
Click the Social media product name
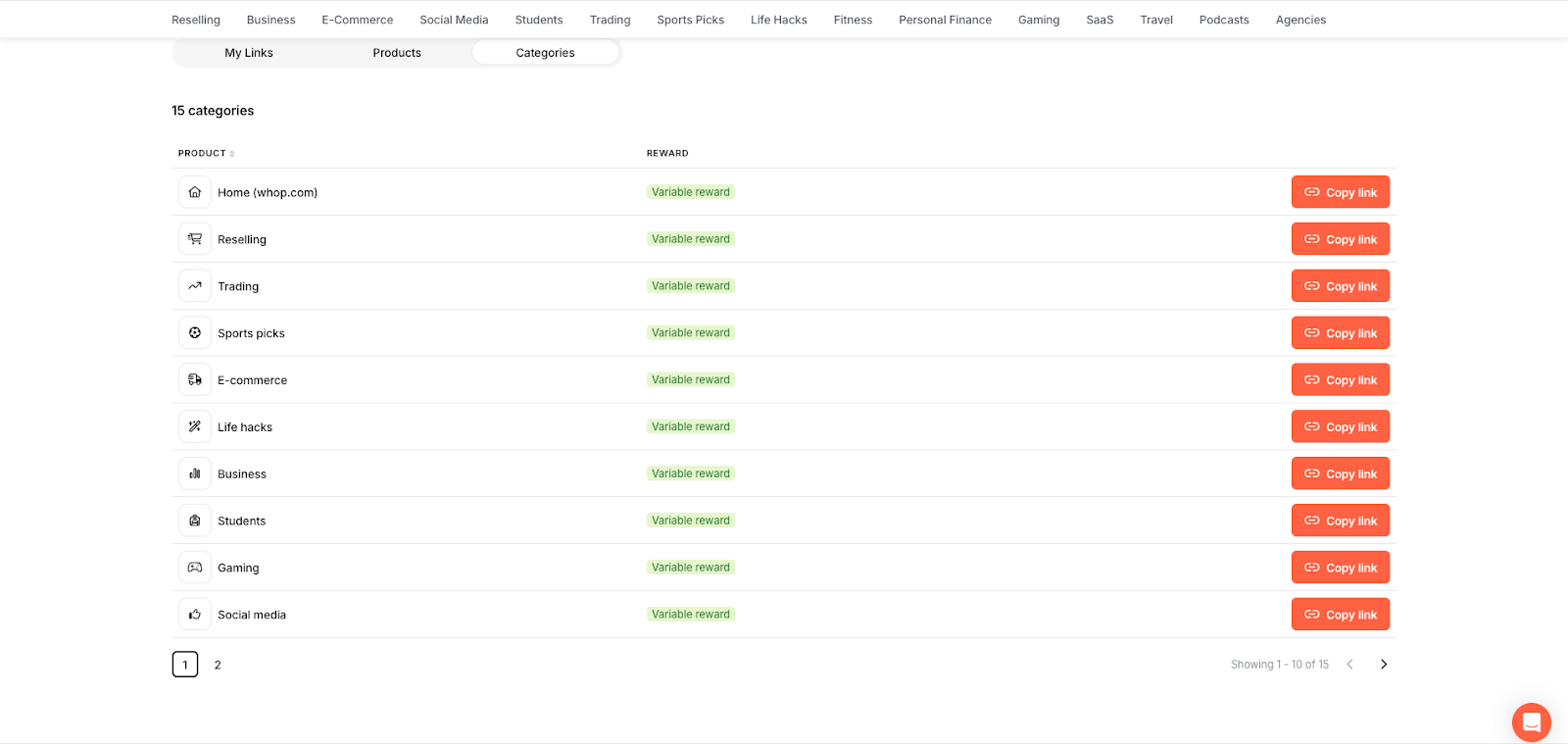click(x=252, y=615)
